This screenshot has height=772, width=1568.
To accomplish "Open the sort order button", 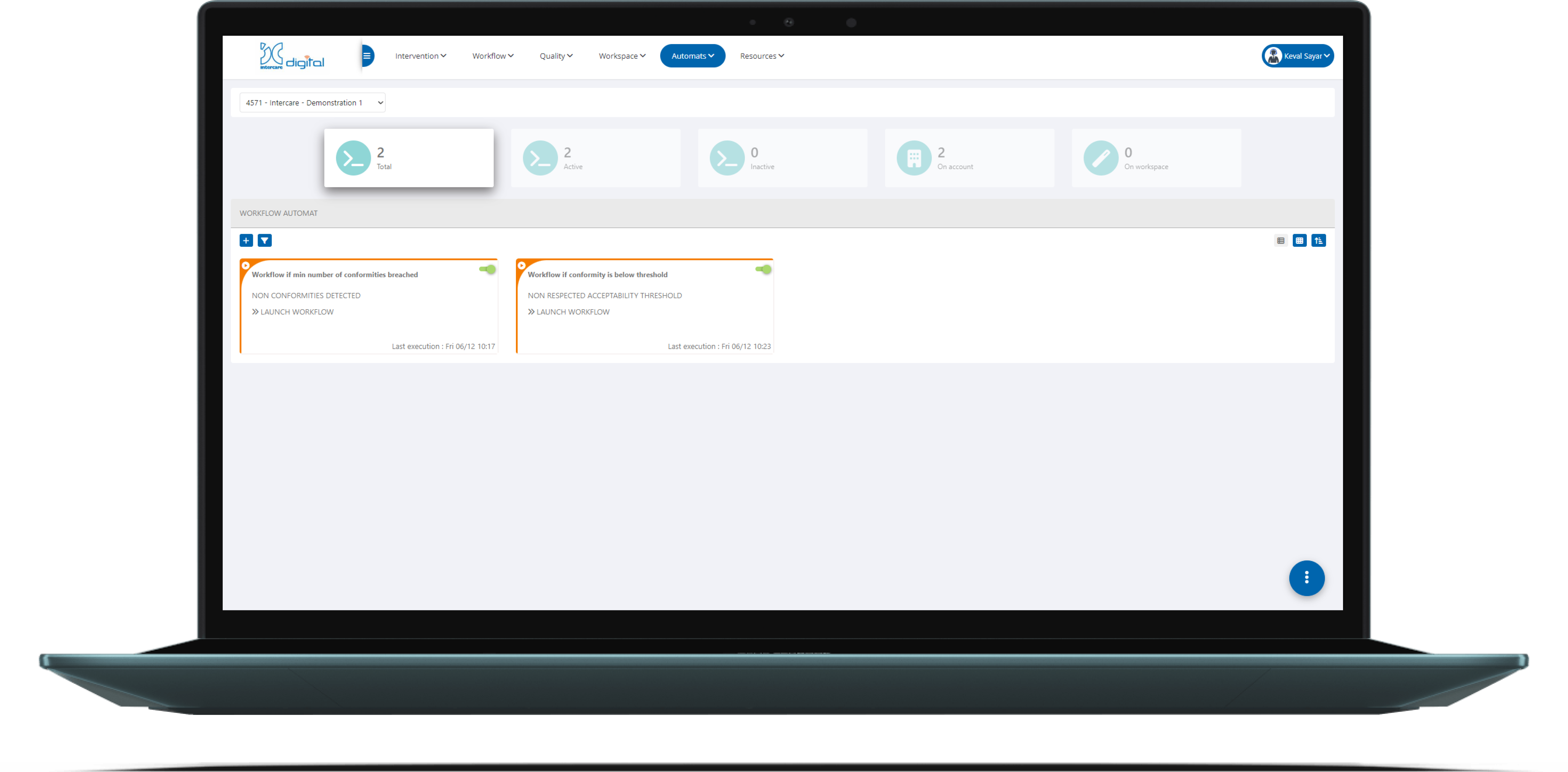I will 1319,240.
